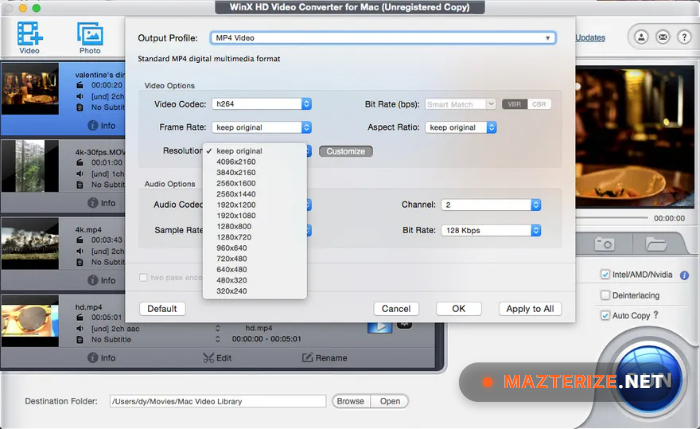Toggle the Intel/AMD/Nvidia checkbox
Screen dimensions: 700x429
(605, 275)
